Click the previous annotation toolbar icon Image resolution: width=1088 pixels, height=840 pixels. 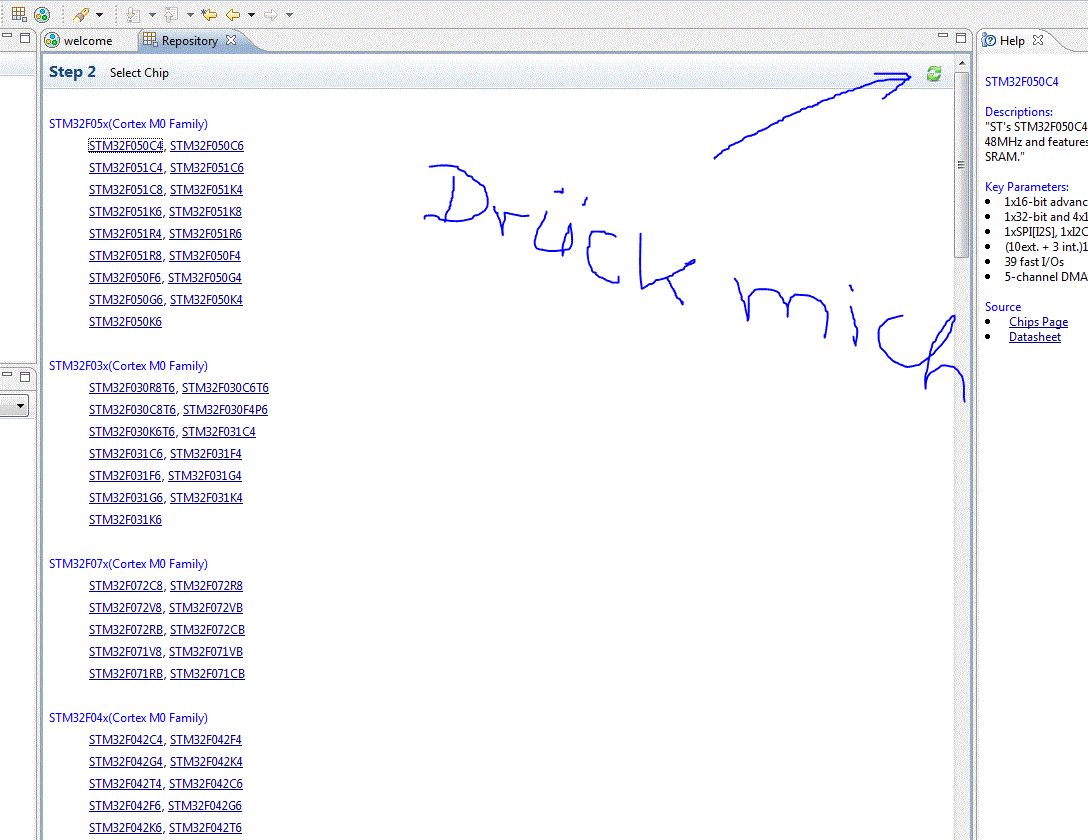click(171, 15)
